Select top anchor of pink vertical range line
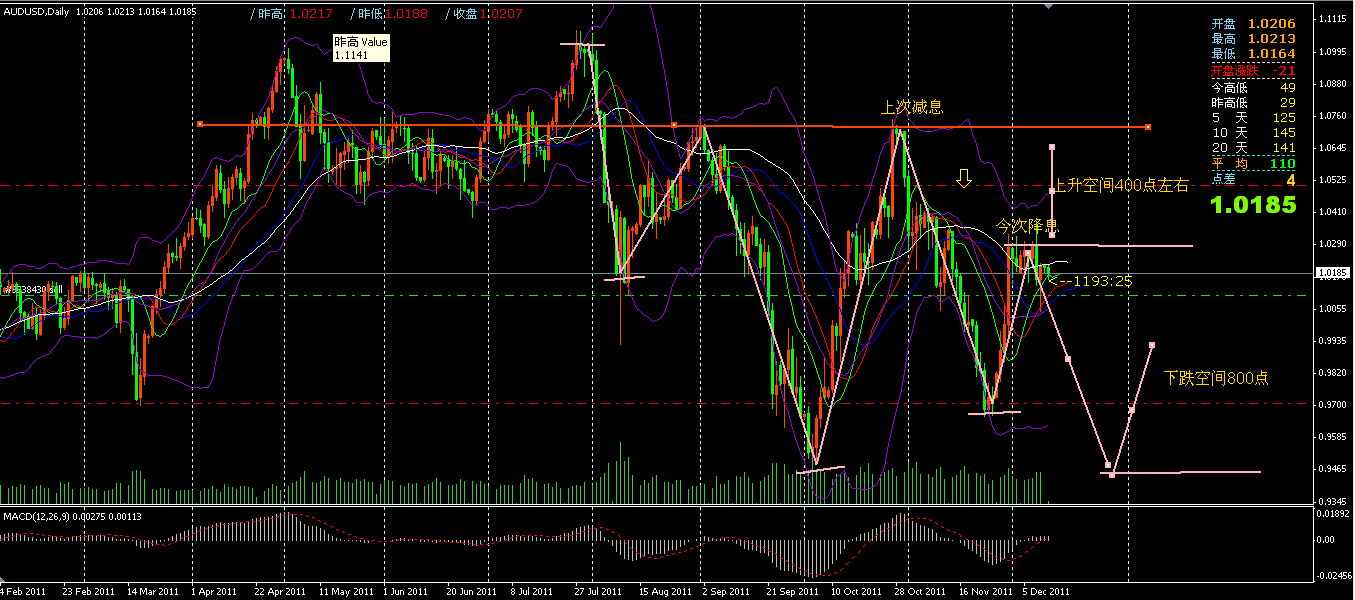The image size is (1355, 600). pyautogui.click(x=1052, y=147)
